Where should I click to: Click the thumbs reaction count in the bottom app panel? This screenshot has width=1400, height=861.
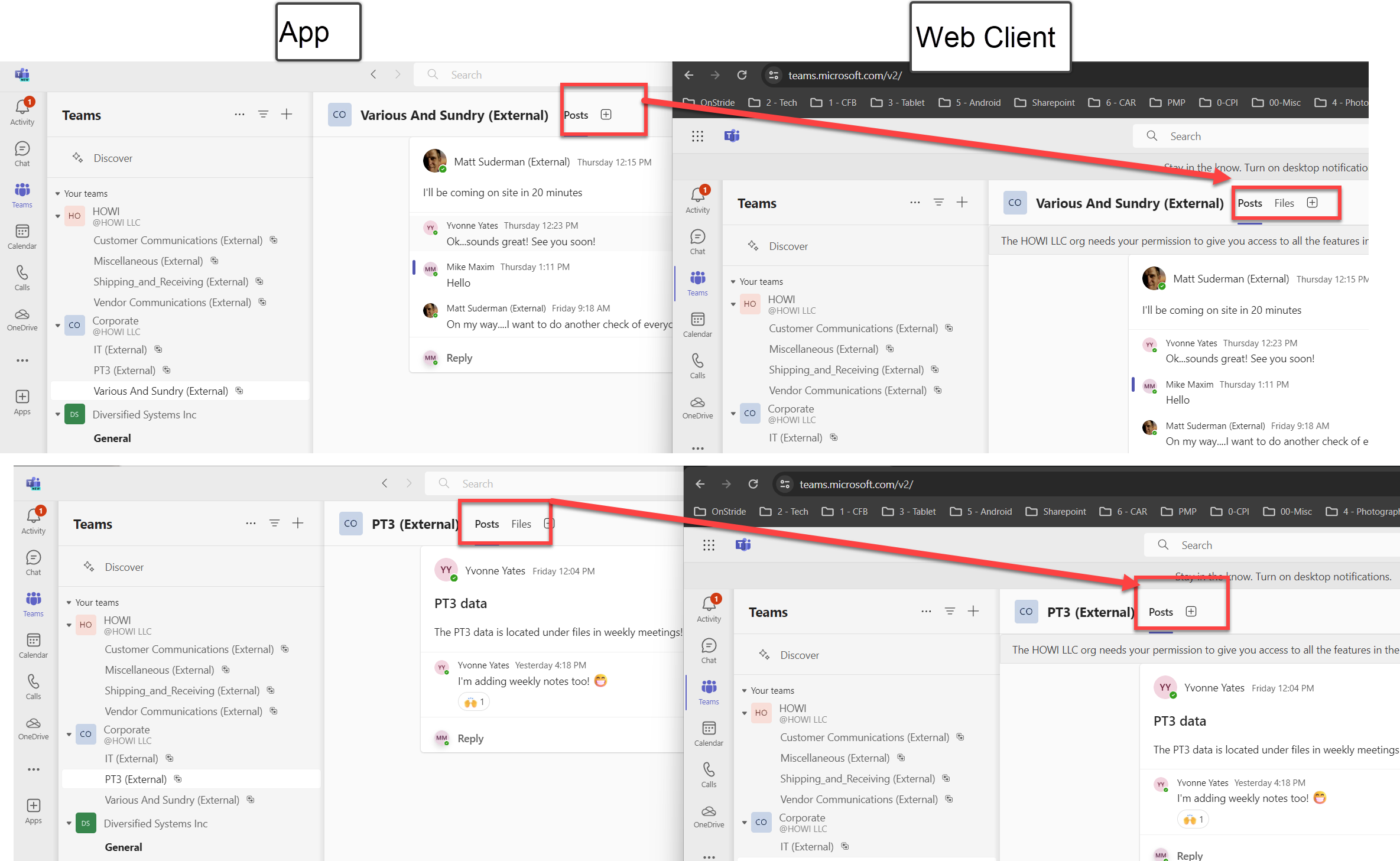(x=475, y=702)
